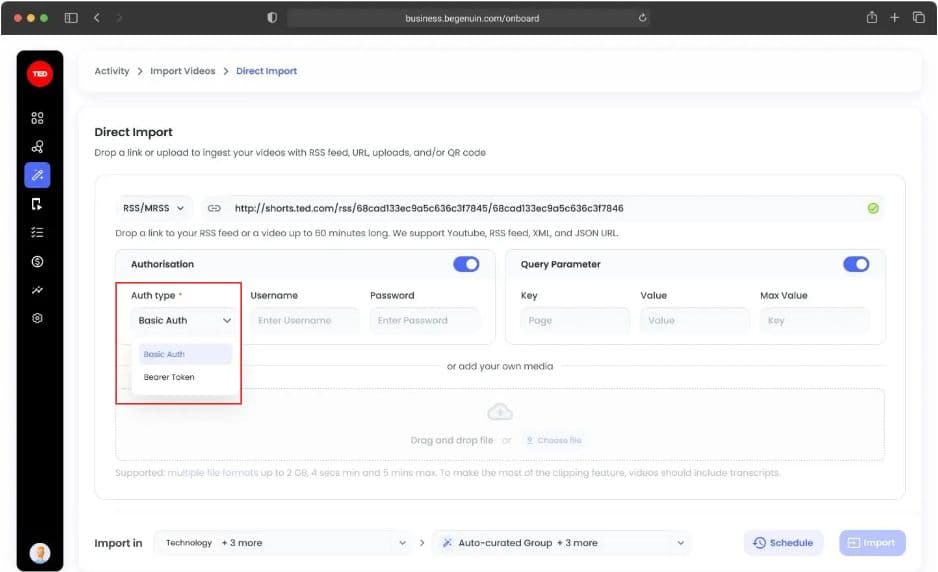This screenshot has width=938, height=572.
Task: Select the highlighted magic pen icon in sidebar
Action: tap(37, 175)
